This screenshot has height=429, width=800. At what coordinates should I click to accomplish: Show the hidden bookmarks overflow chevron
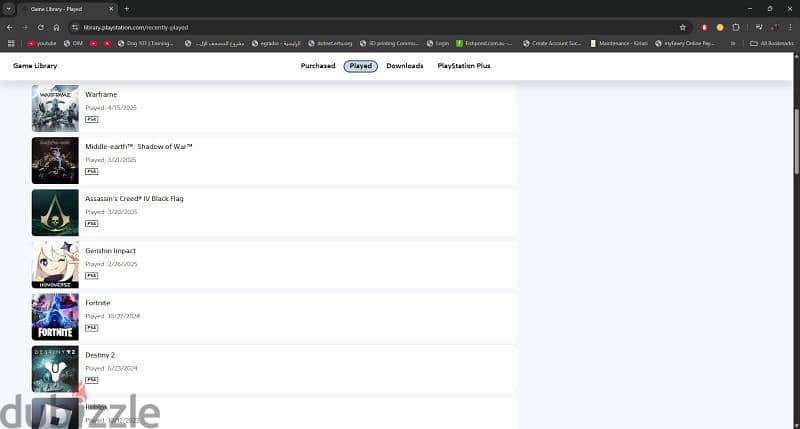(733, 44)
